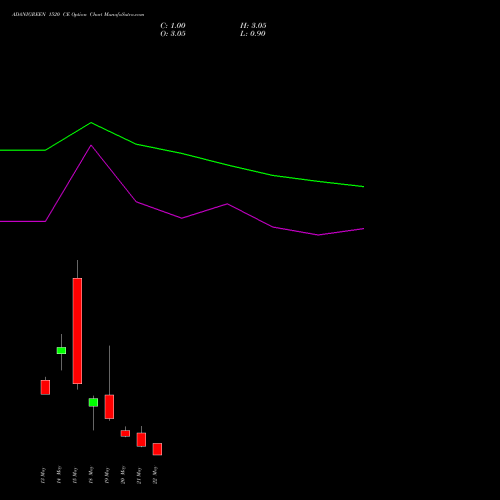Click the red candle for 21 May
The image size is (500, 500).
(x=141, y=440)
